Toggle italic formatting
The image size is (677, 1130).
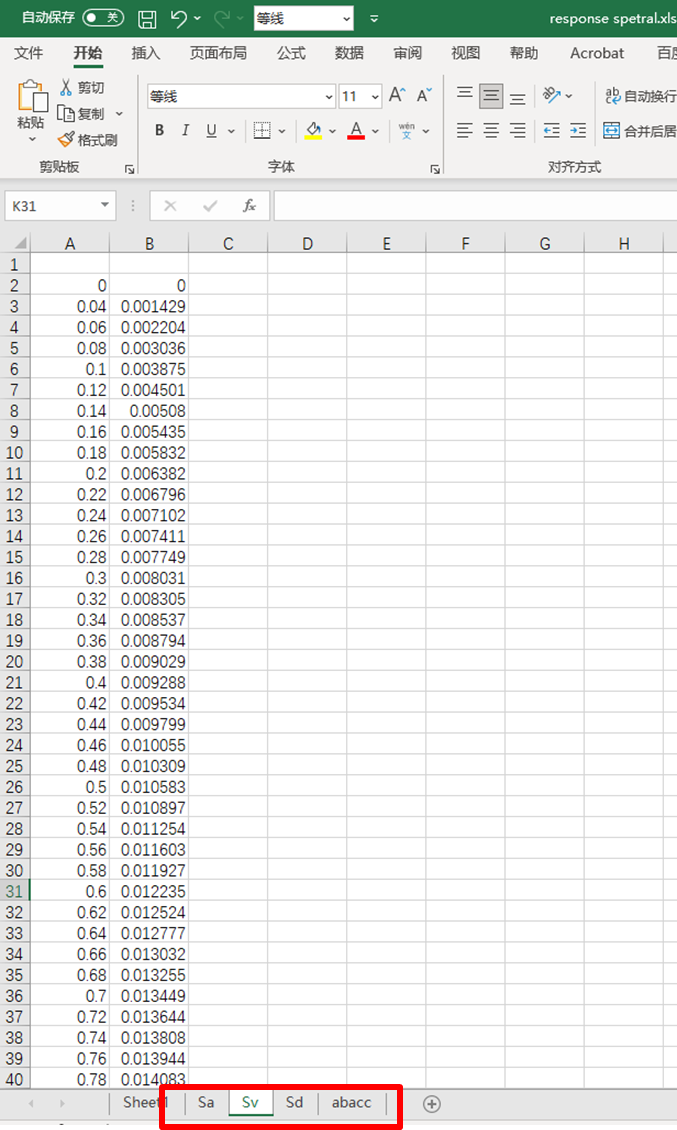185,130
